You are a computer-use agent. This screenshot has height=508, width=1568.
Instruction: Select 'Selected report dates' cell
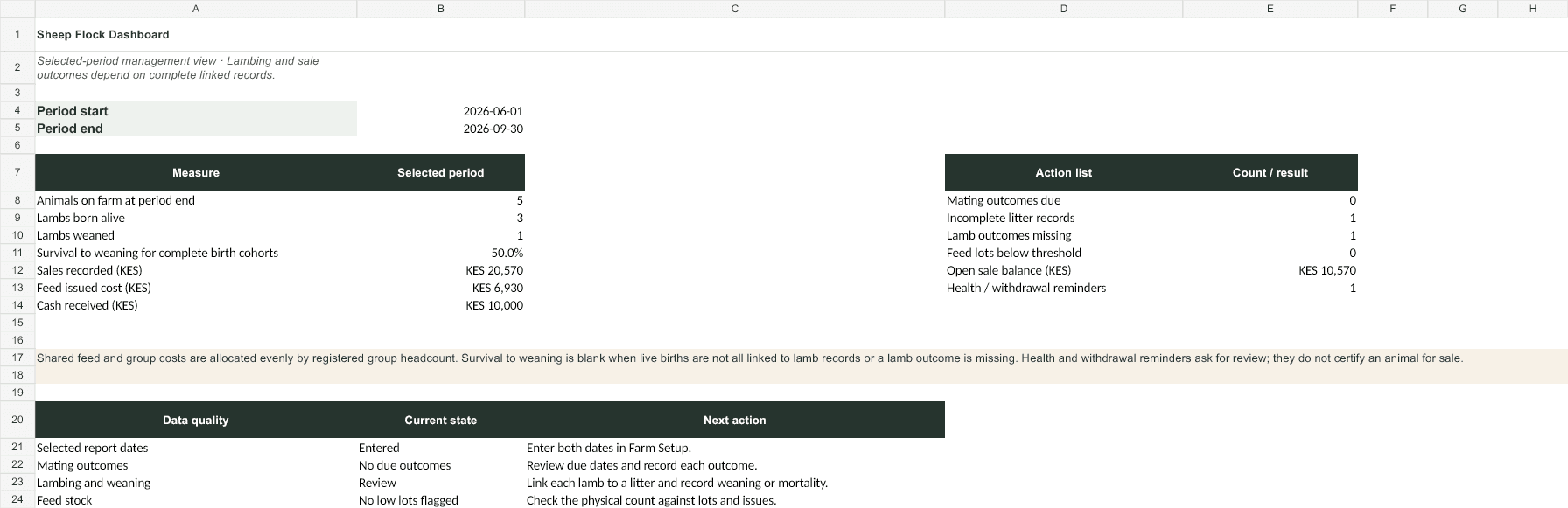(196, 448)
